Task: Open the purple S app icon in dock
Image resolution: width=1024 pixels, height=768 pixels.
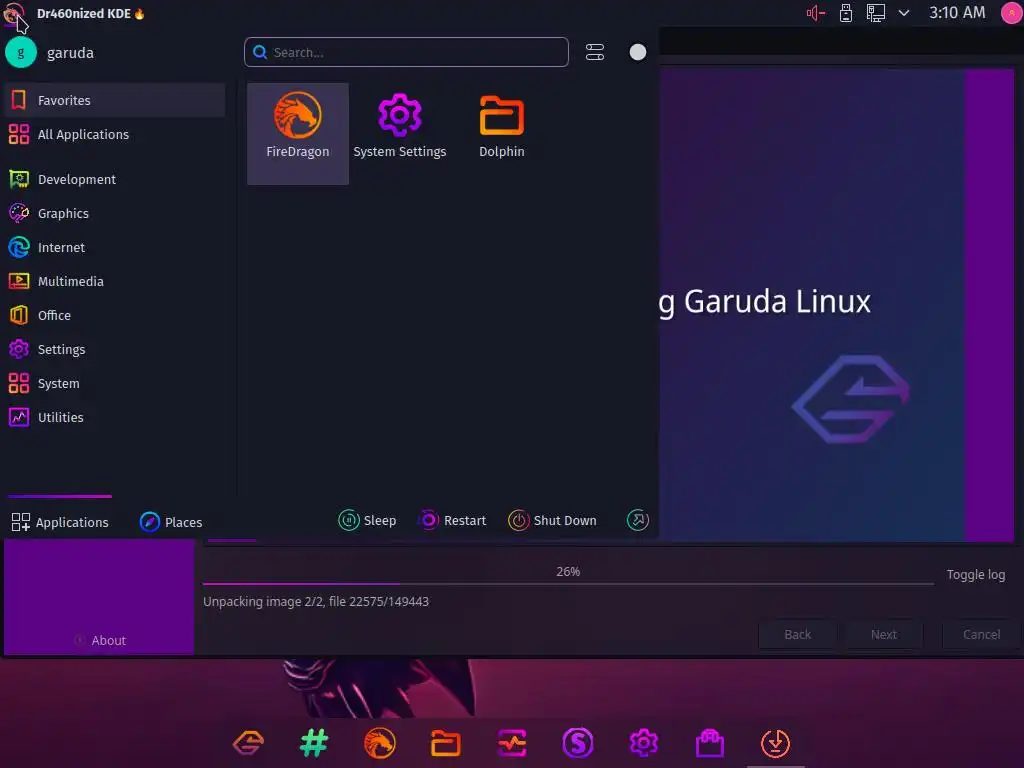Action: tap(577, 743)
